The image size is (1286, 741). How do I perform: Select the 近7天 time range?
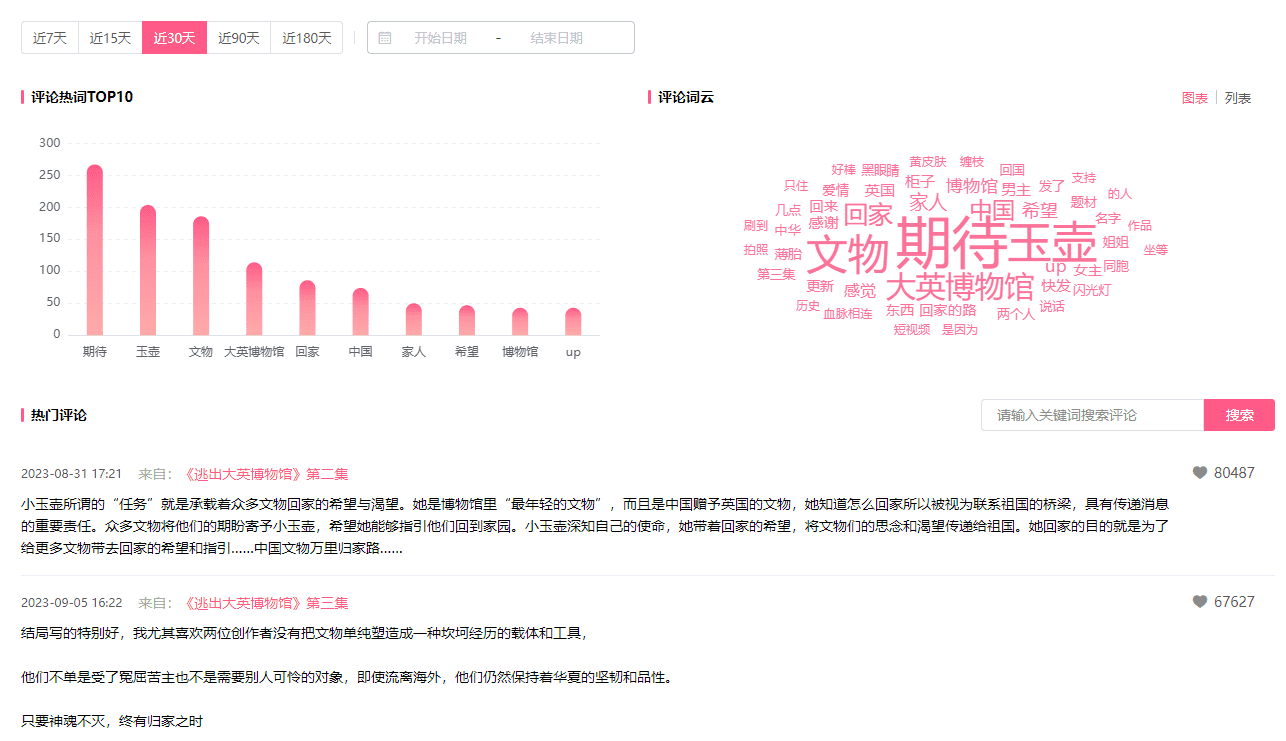(x=50, y=38)
